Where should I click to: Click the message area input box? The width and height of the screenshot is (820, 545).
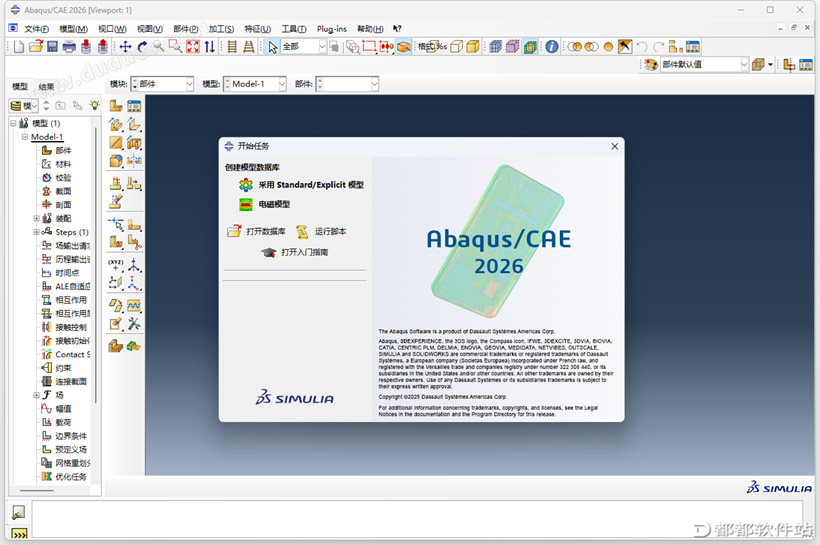point(417,519)
